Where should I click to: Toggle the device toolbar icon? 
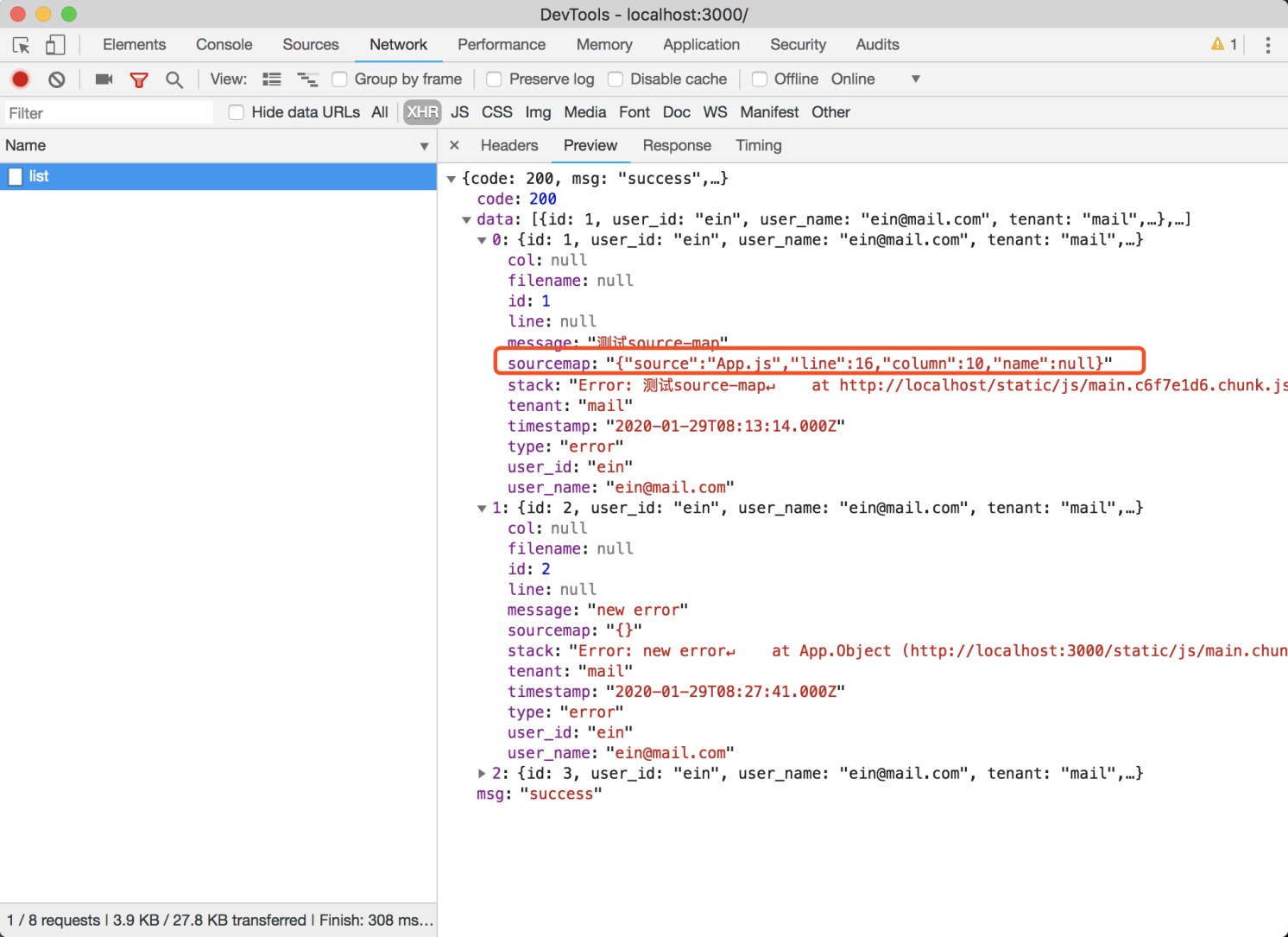(x=55, y=45)
